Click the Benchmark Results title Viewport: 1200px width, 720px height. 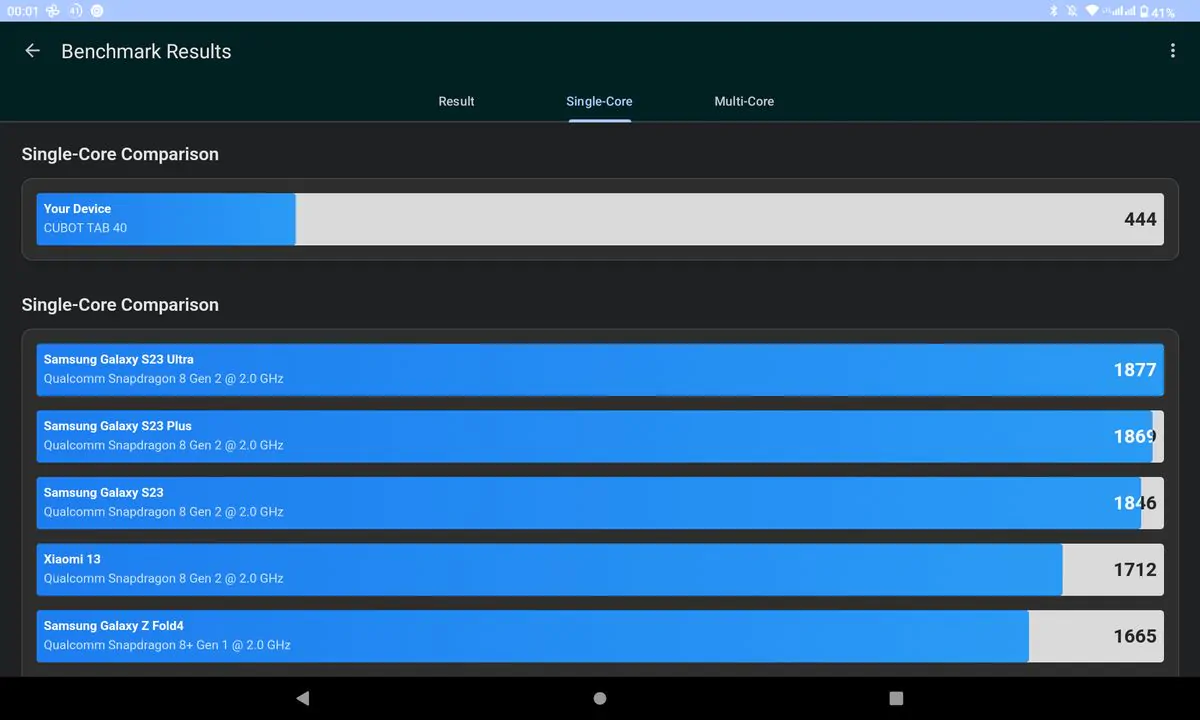click(146, 52)
